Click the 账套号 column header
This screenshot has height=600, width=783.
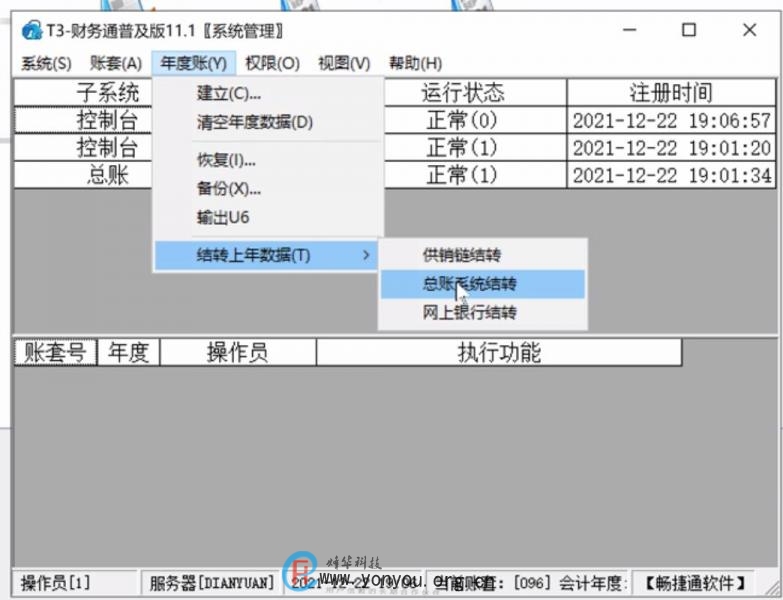click(x=55, y=352)
